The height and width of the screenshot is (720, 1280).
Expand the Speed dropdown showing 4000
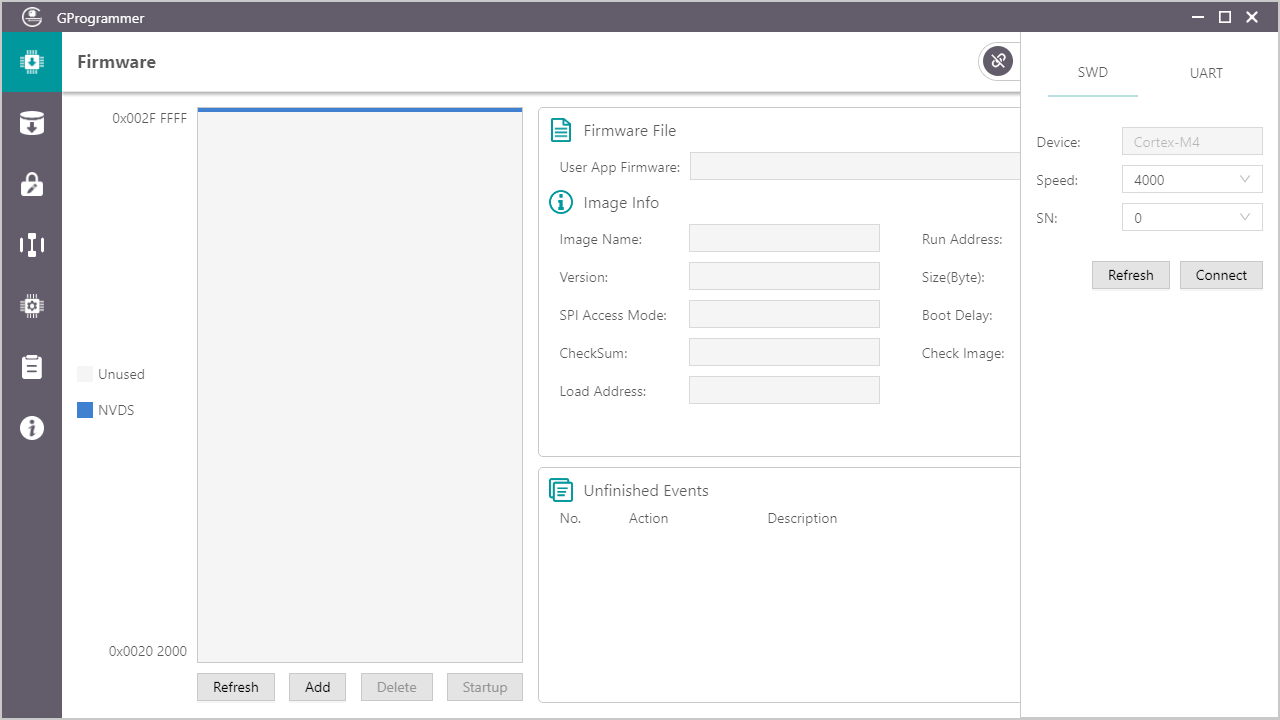tap(1192, 180)
